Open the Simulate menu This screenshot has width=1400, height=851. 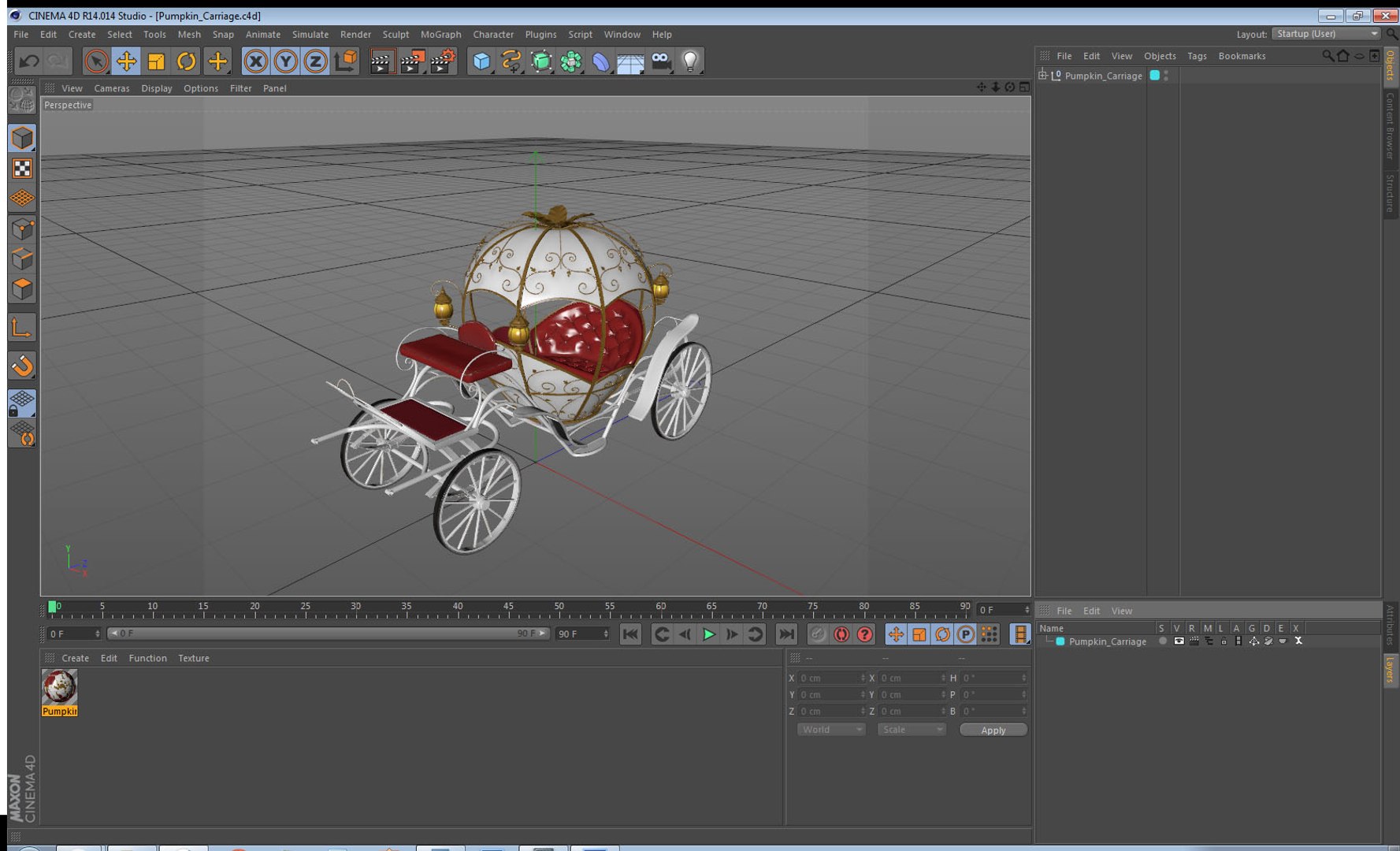(x=310, y=35)
